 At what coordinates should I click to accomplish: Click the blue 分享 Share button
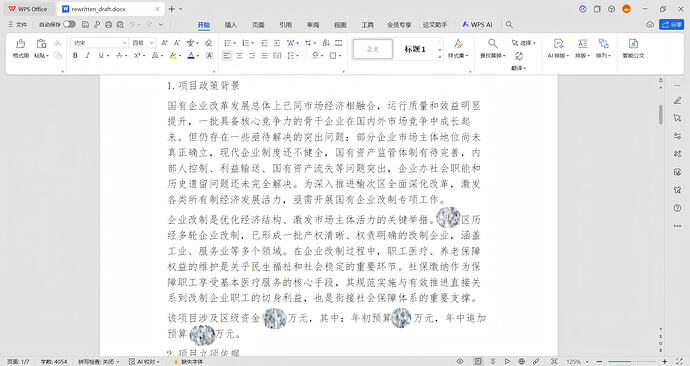pyautogui.click(x=672, y=25)
